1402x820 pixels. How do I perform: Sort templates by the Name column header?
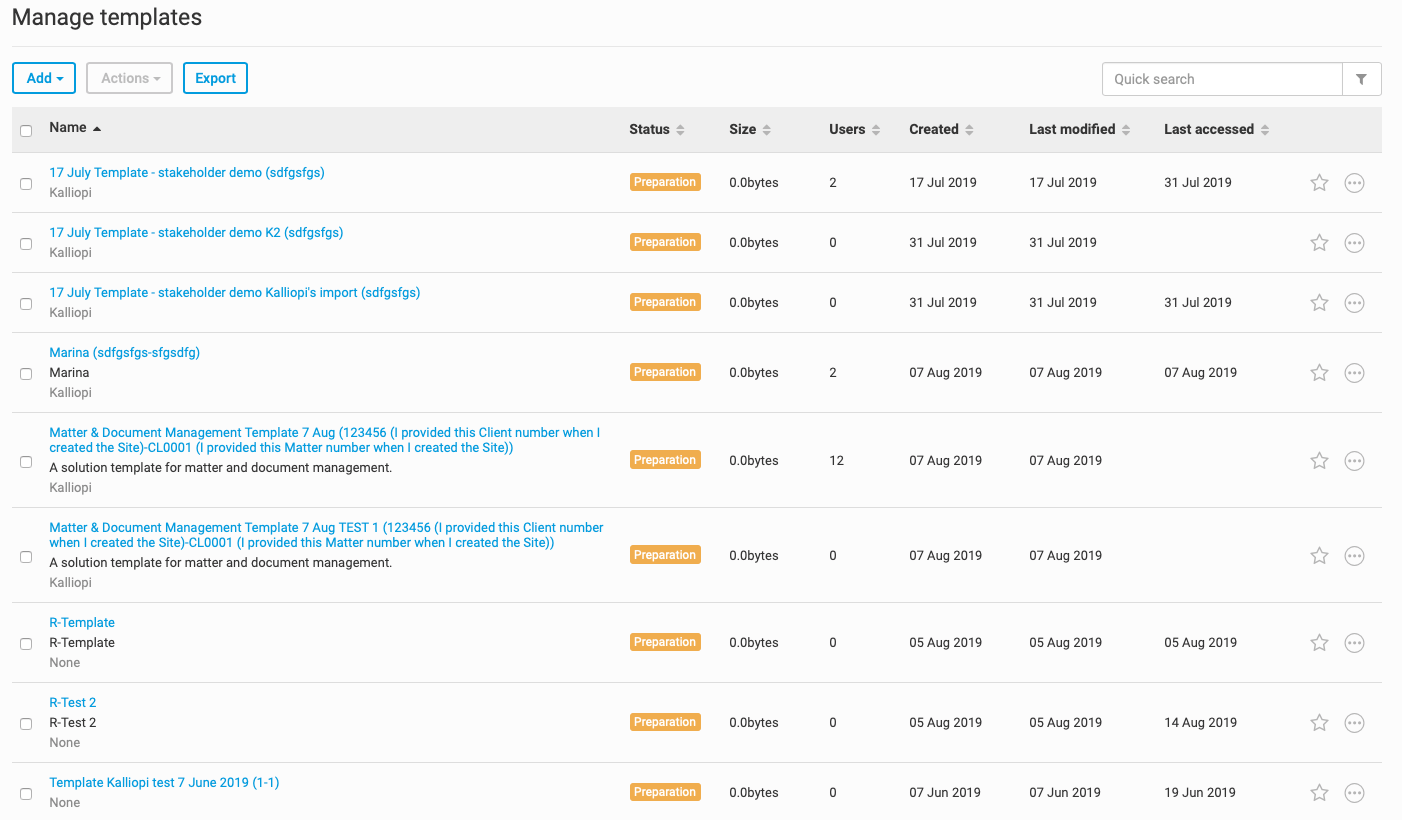tap(68, 128)
